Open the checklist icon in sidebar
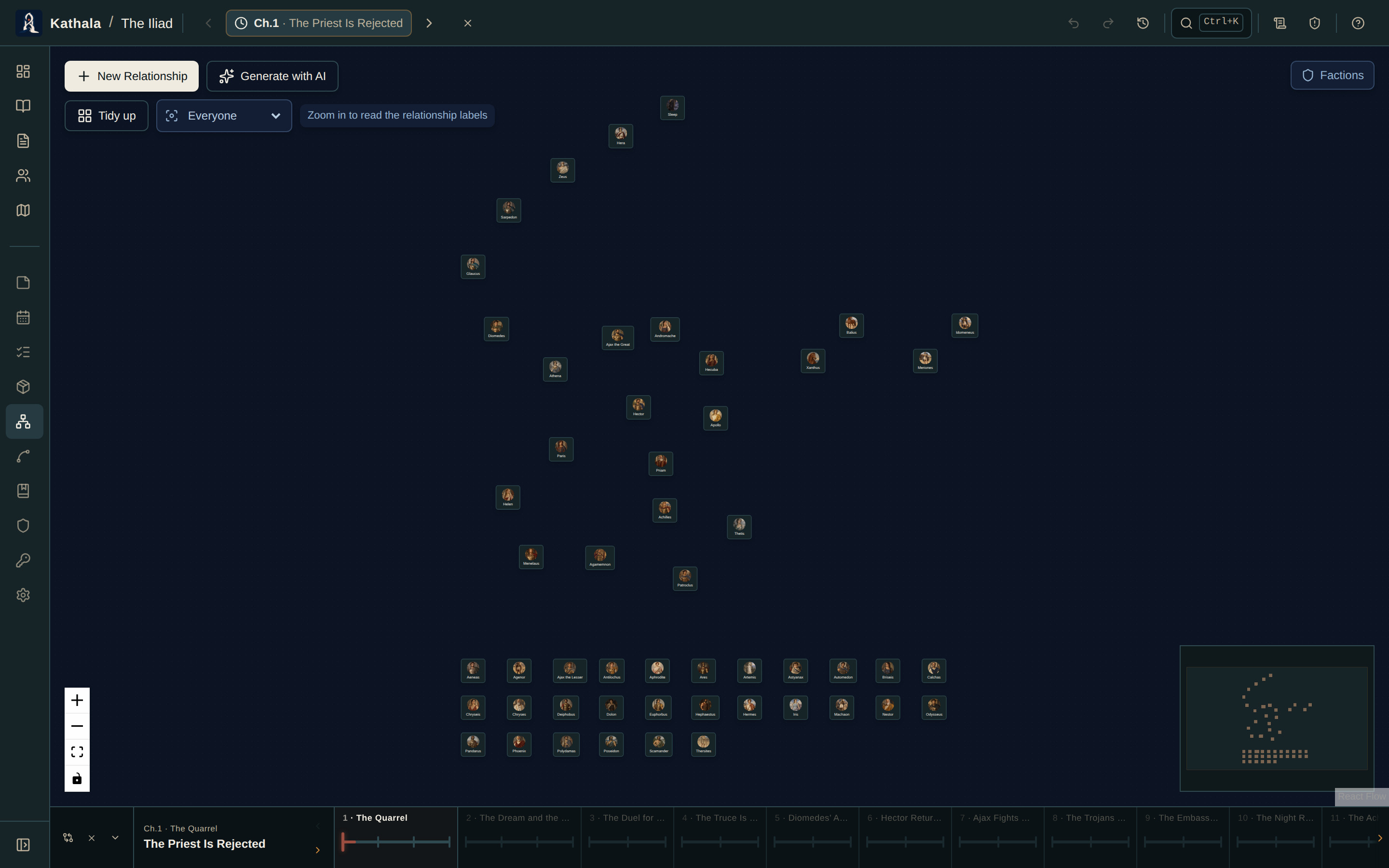The image size is (1389, 868). click(23, 352)
